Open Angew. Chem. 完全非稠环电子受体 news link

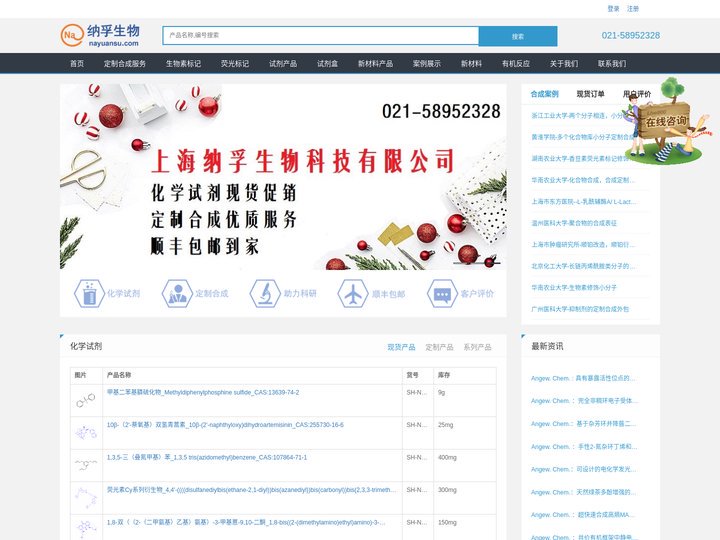[x=584, y=401]
